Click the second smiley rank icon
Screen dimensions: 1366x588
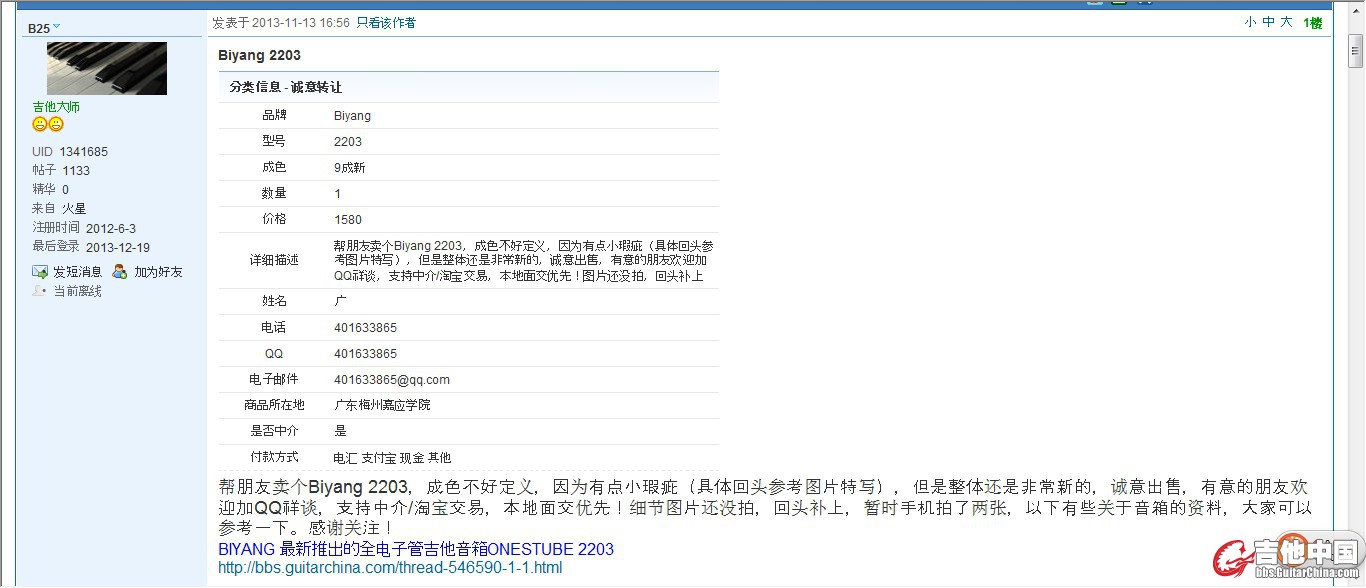click(x=56, y=124)
